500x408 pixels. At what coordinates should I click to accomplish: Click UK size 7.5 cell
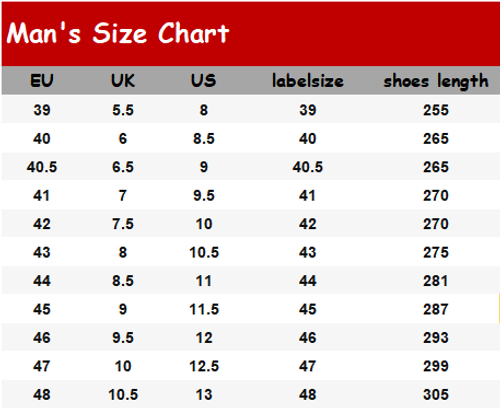(x=123, y=224)
